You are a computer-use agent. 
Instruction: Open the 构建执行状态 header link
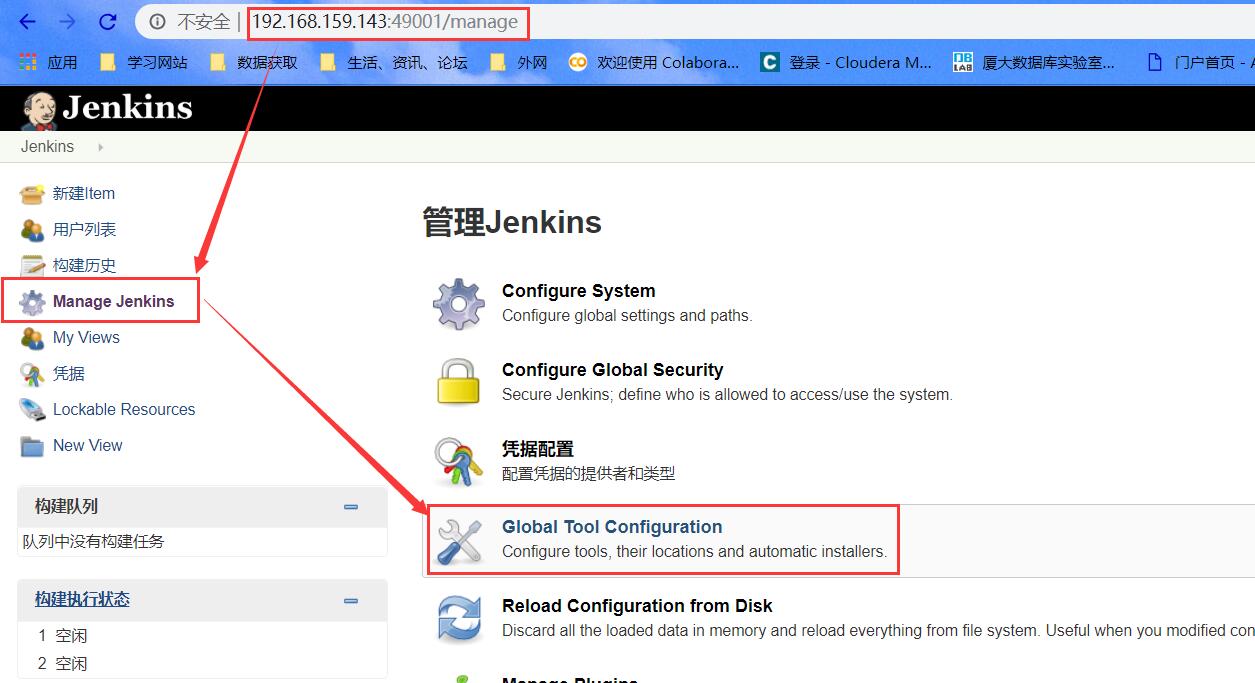click(82, 599)
